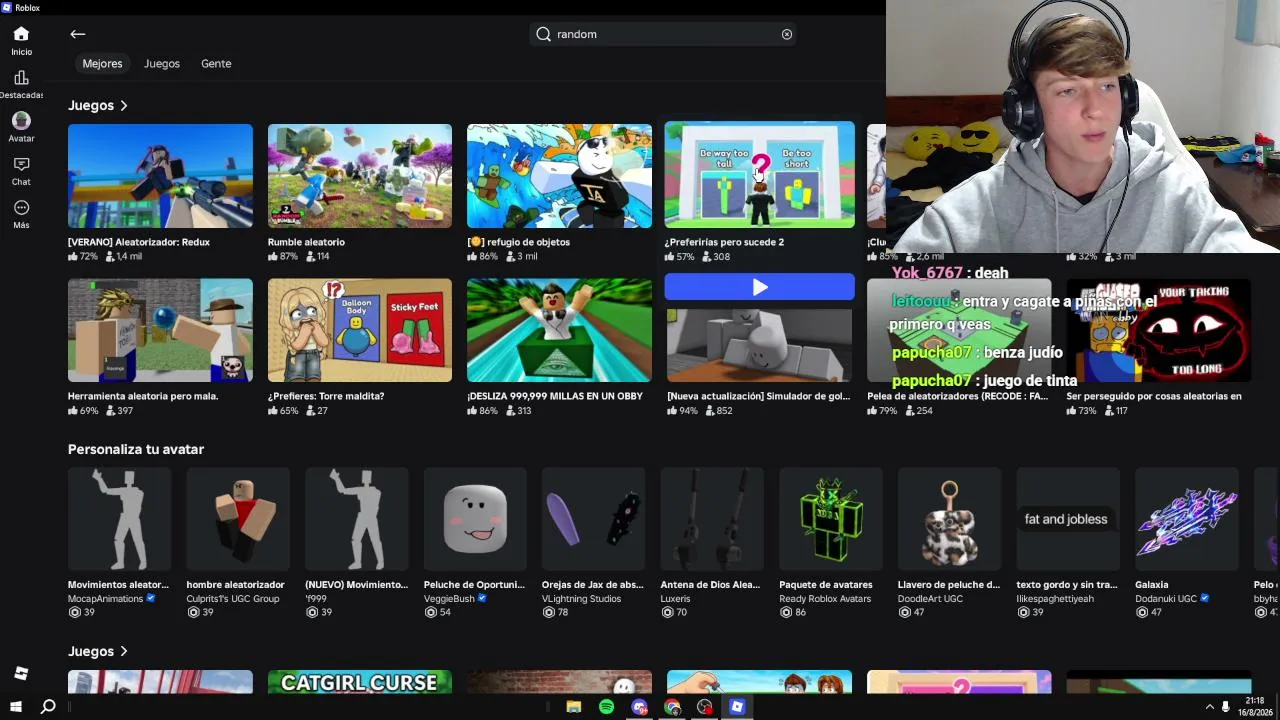Open the 'refugio de objetos' game thumbnail
This screenshot has width=1280, height=720.
point(559,176)
